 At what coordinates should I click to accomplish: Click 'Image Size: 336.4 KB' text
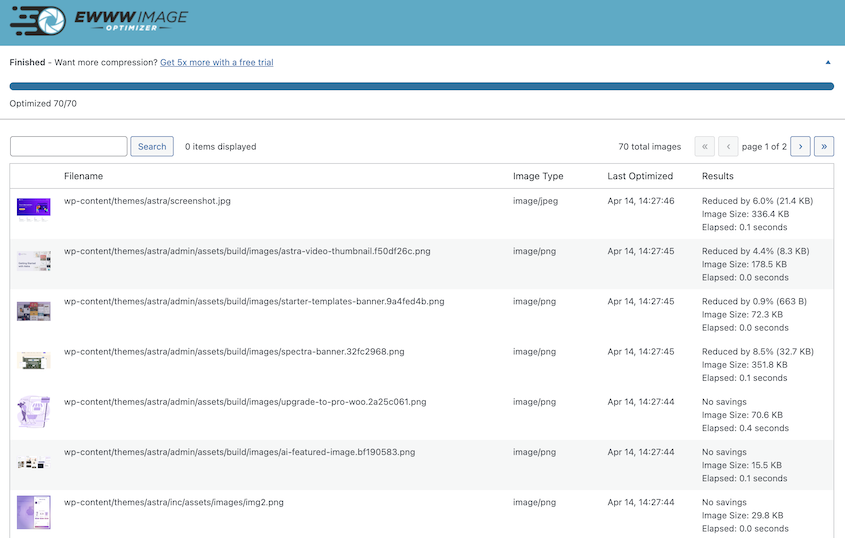745,214
